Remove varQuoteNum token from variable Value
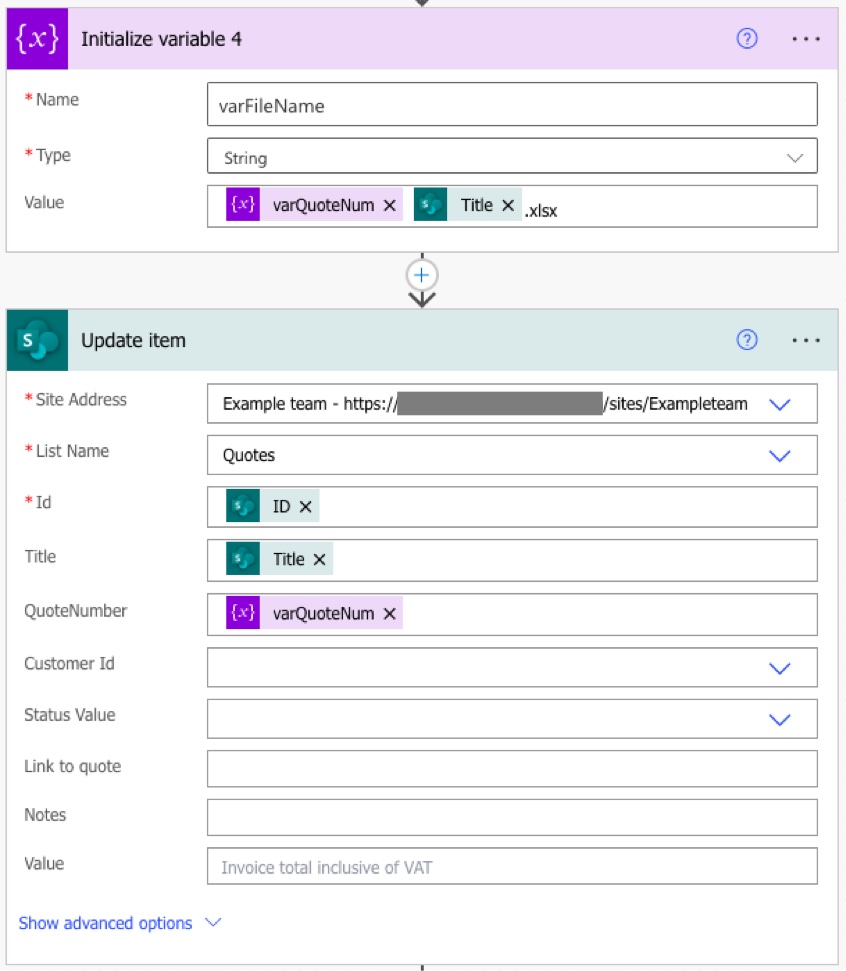The width and height of the screenshot is (846, 971). (390, 205)
